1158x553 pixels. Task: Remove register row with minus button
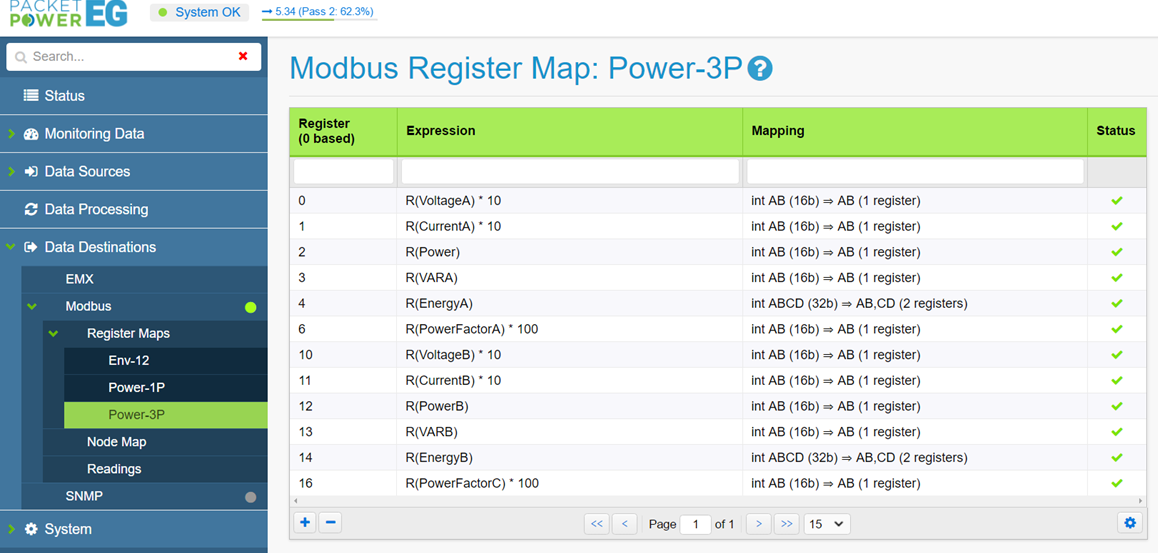(331, 523)
